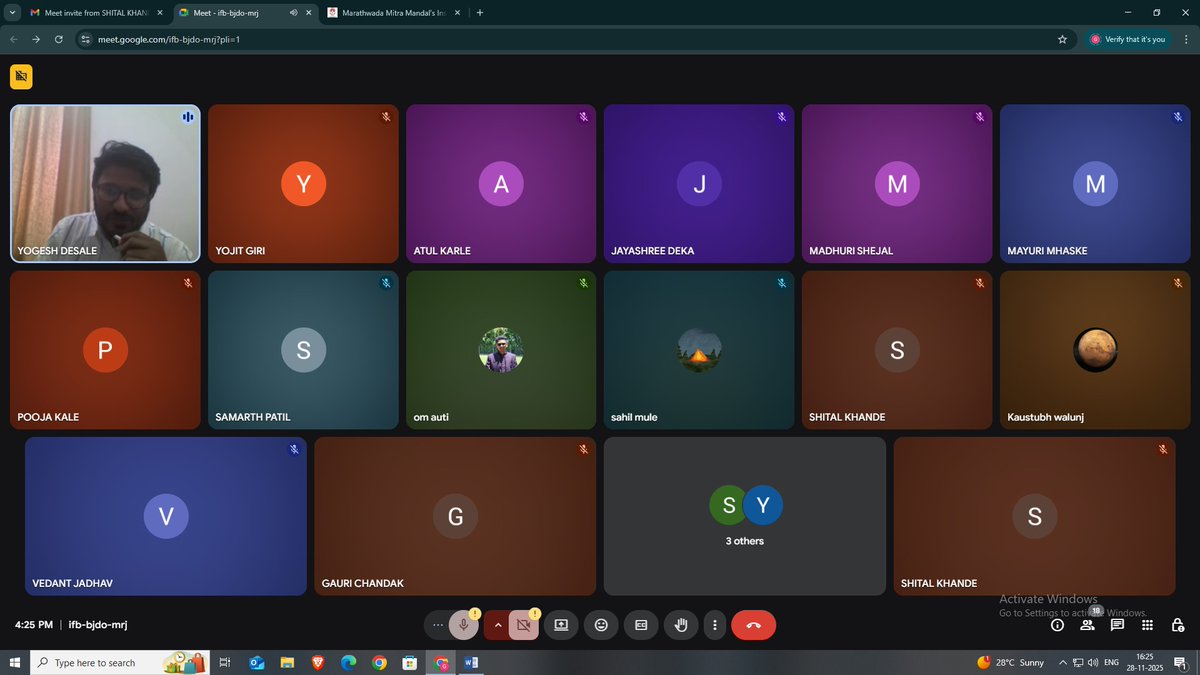1200x675 pixels.
Task: Switch to the Gmail Meet invite tab
Action: [97, 13]
